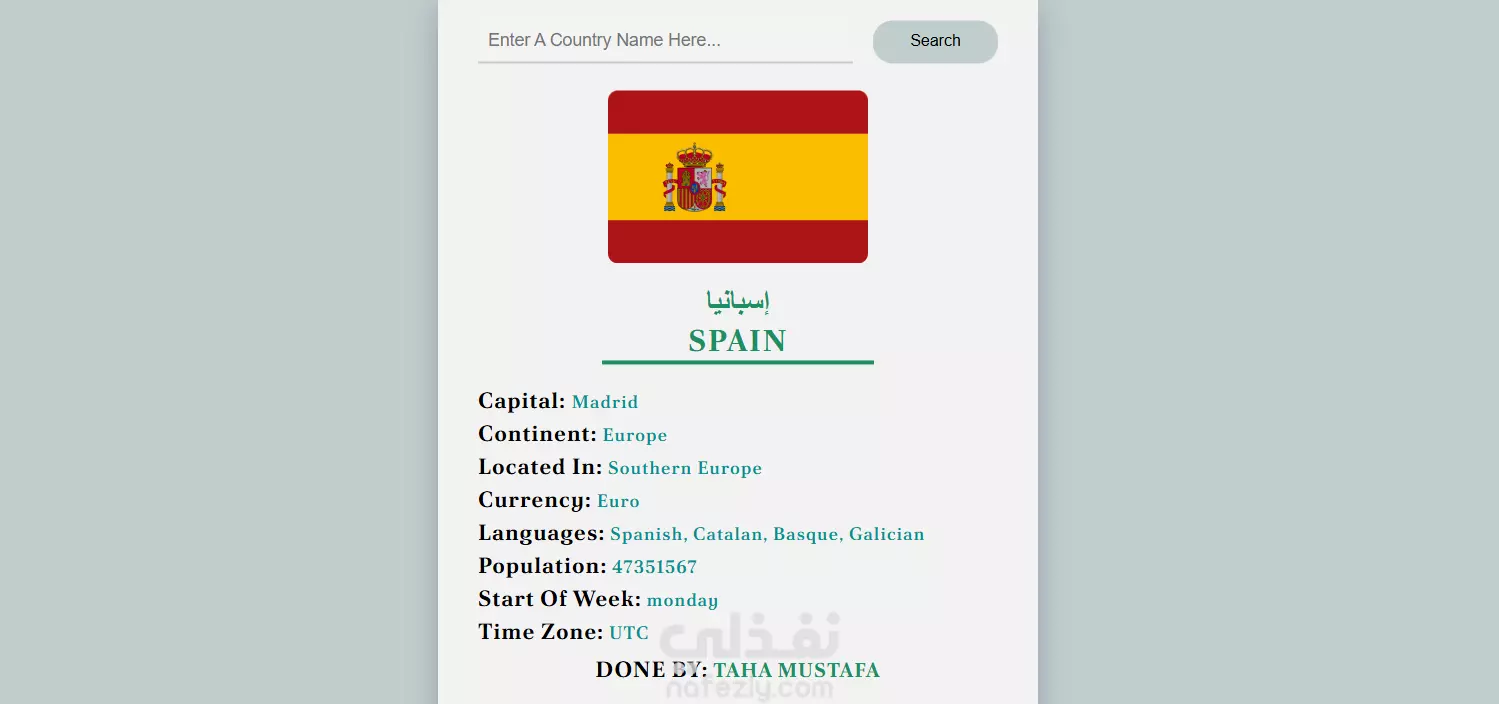Image resolution: width=1499 pixels, height=704 pixels.
Task: Click the continent value Europe
Action: tap(635, 435)
